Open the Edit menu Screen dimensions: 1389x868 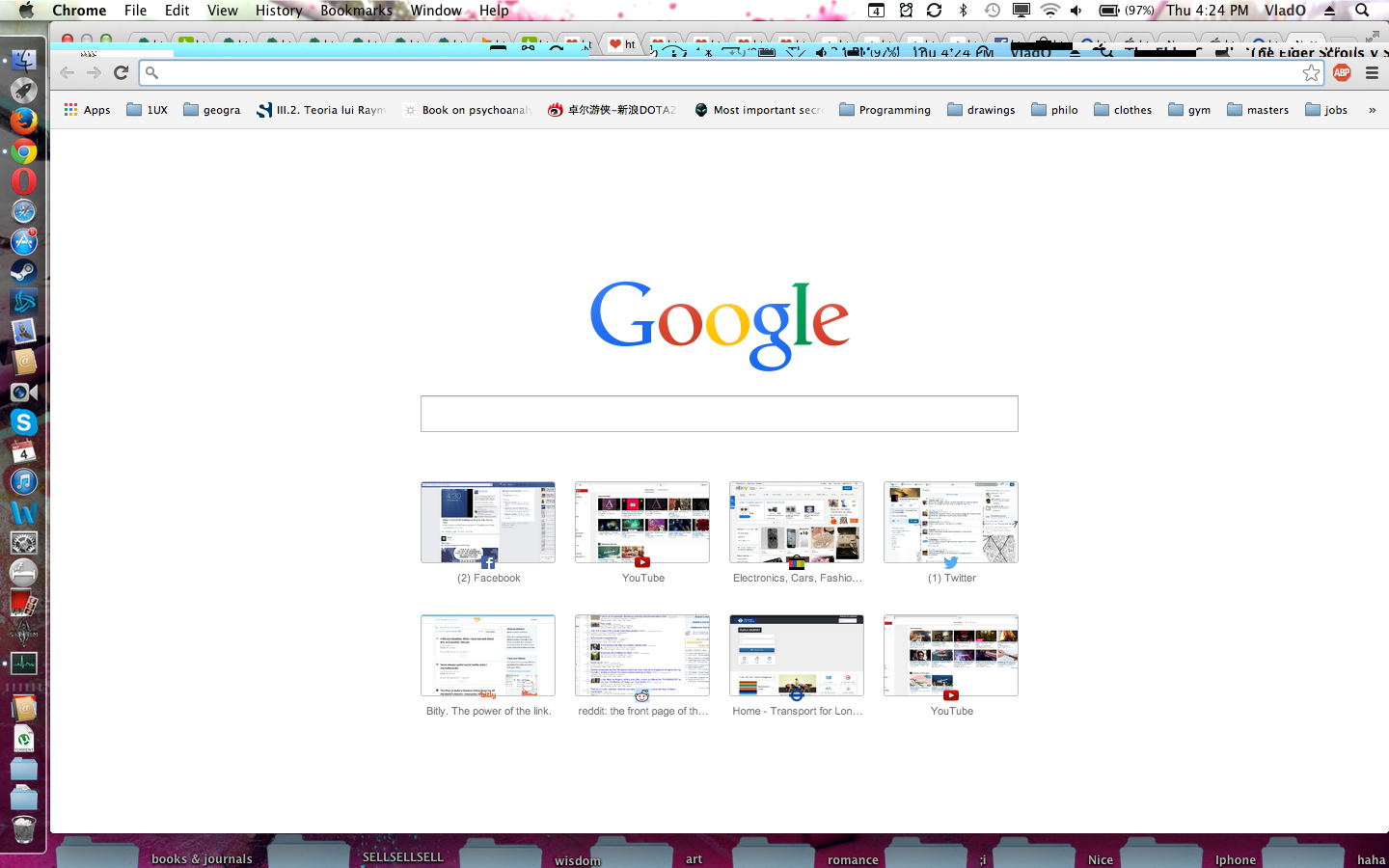tap(177, 11)
